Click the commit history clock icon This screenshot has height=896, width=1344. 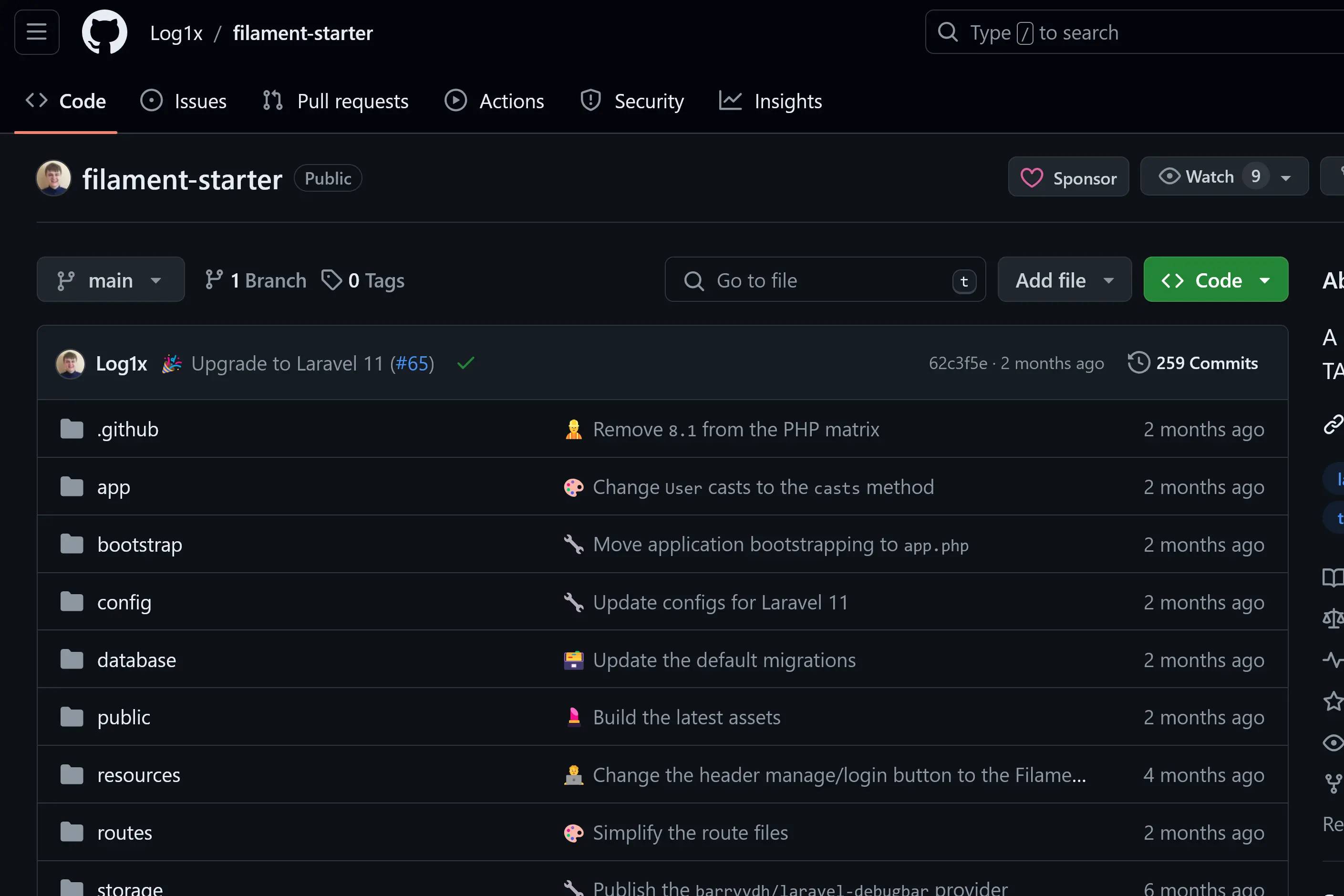point(1138,363)
